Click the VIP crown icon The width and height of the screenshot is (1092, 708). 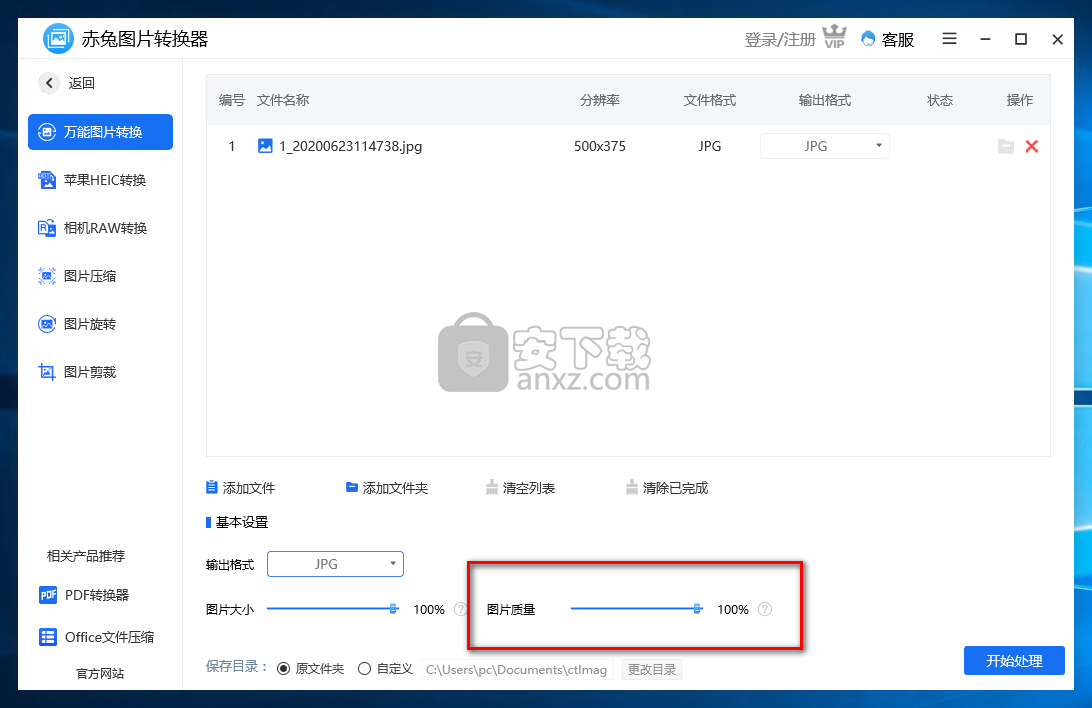coord(834,37)
